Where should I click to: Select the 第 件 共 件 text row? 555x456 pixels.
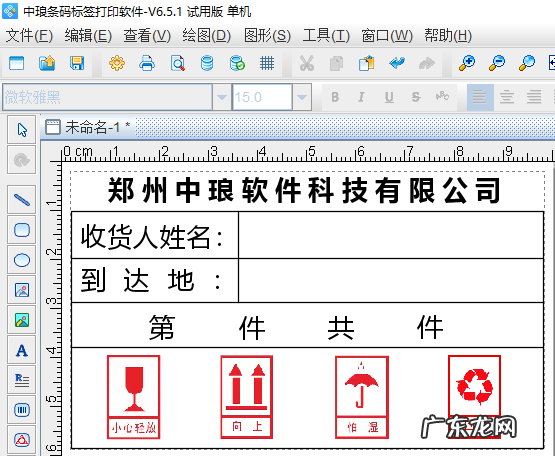tap(296, 327)
